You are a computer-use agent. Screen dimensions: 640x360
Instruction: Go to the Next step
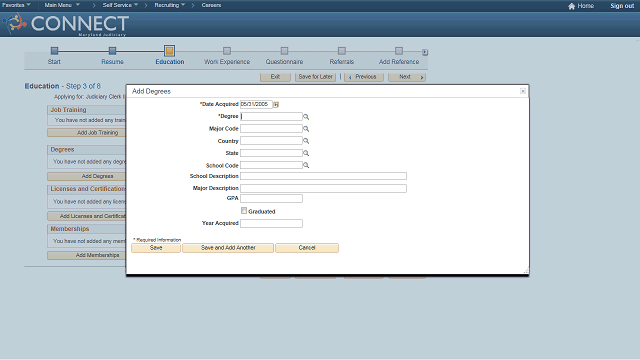pos(407,77)
